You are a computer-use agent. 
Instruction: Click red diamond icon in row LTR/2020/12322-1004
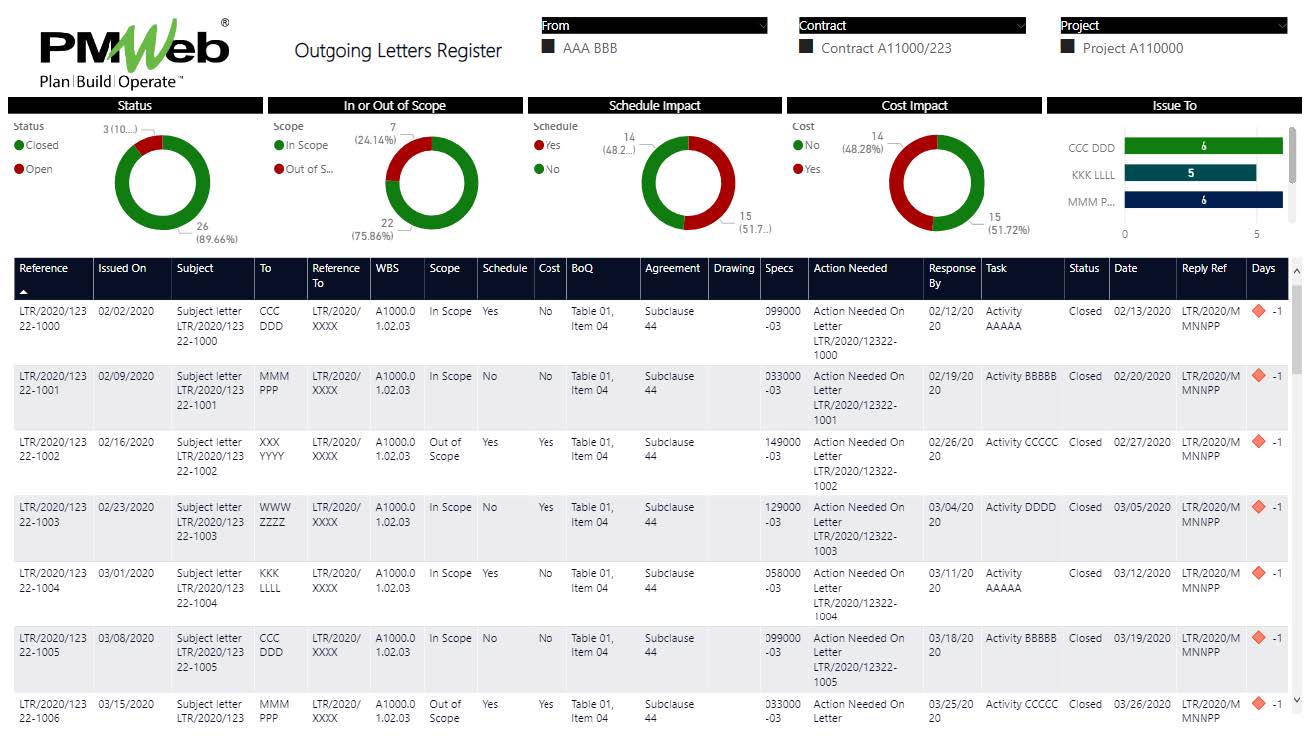(1259, 573)
